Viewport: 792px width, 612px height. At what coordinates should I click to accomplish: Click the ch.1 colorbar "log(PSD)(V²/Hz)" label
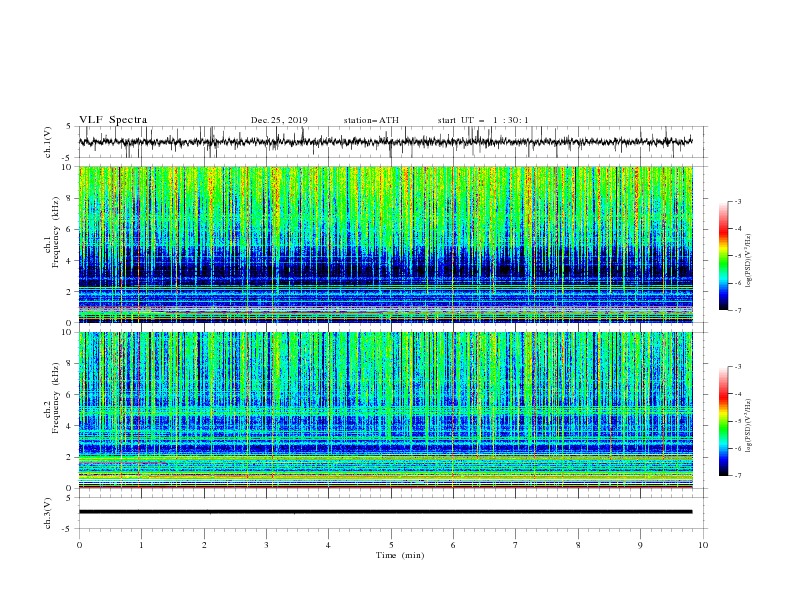tap(749, 261)
